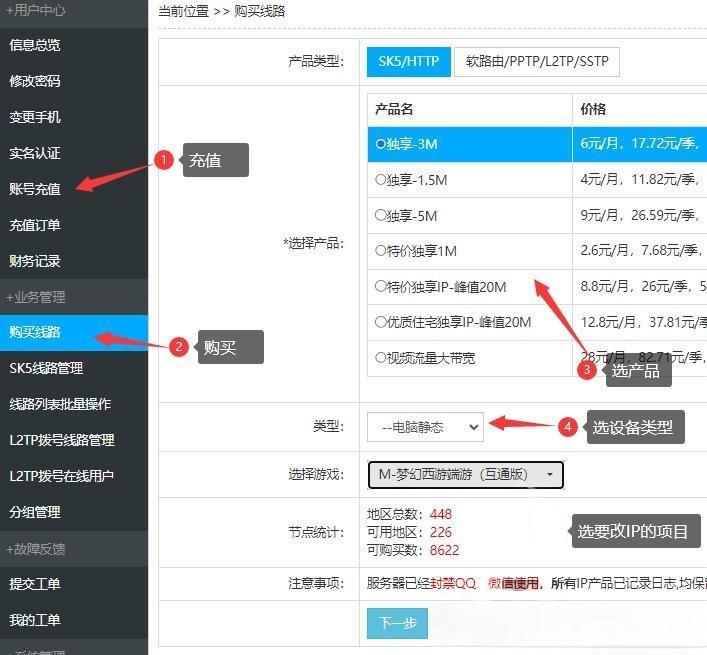Open SK5线路管理 menu item
Screen dimensions: 707x655
click(x=46, y=368)
